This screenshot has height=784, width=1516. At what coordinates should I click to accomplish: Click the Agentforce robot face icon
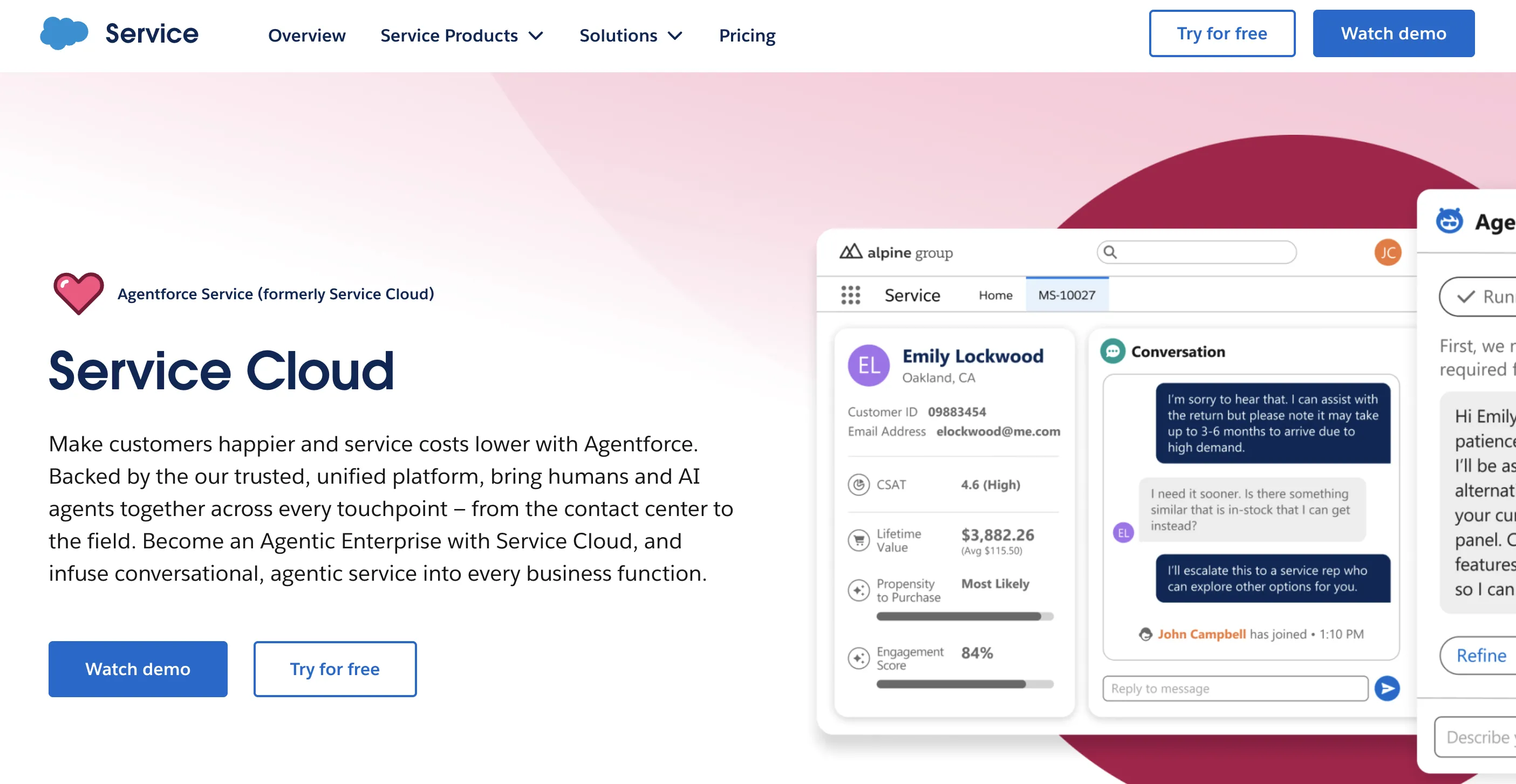tap(1450, 221)
